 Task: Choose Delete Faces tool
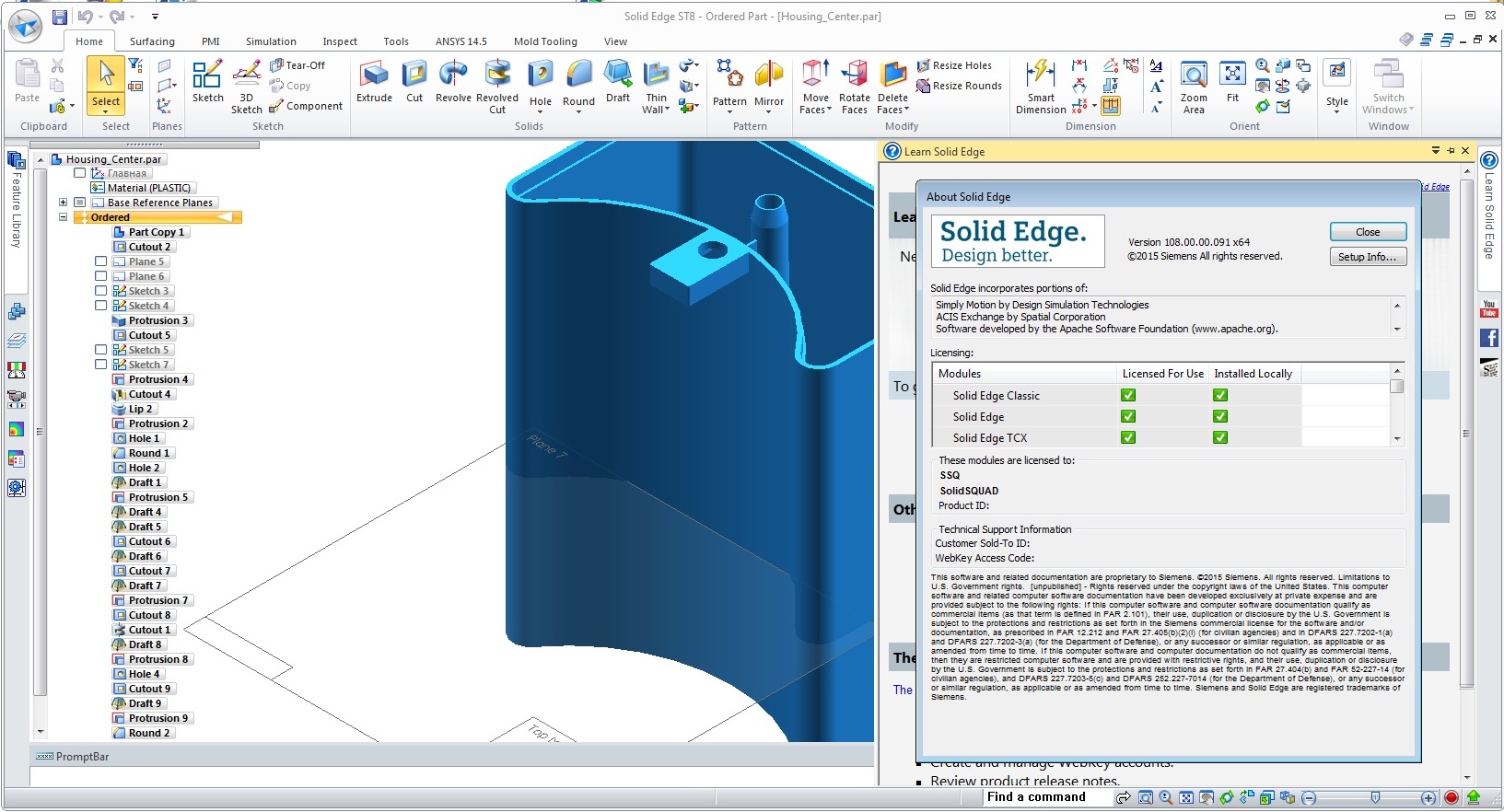click(892, 87)
